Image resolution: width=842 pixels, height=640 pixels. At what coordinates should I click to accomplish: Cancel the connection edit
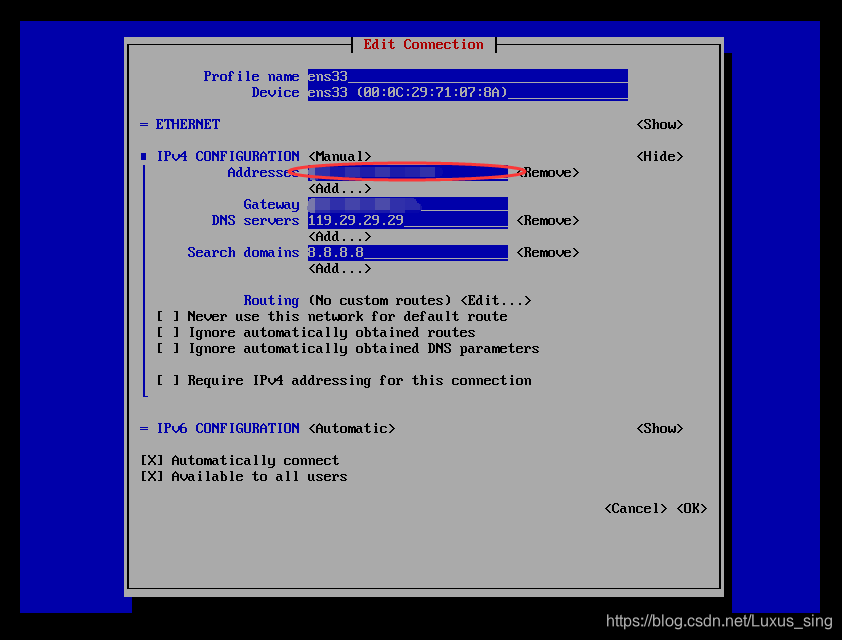tap(636, 508)
